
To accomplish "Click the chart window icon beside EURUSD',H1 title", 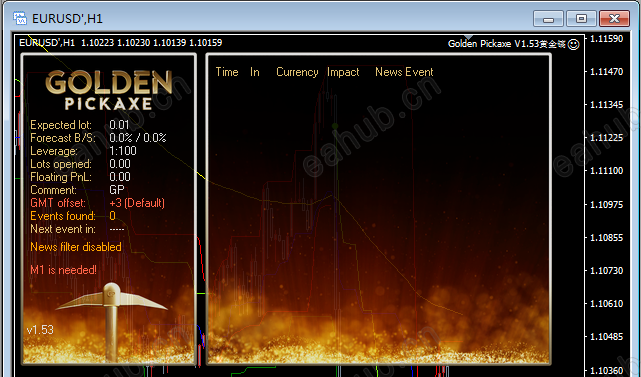I will pos(20,18).
